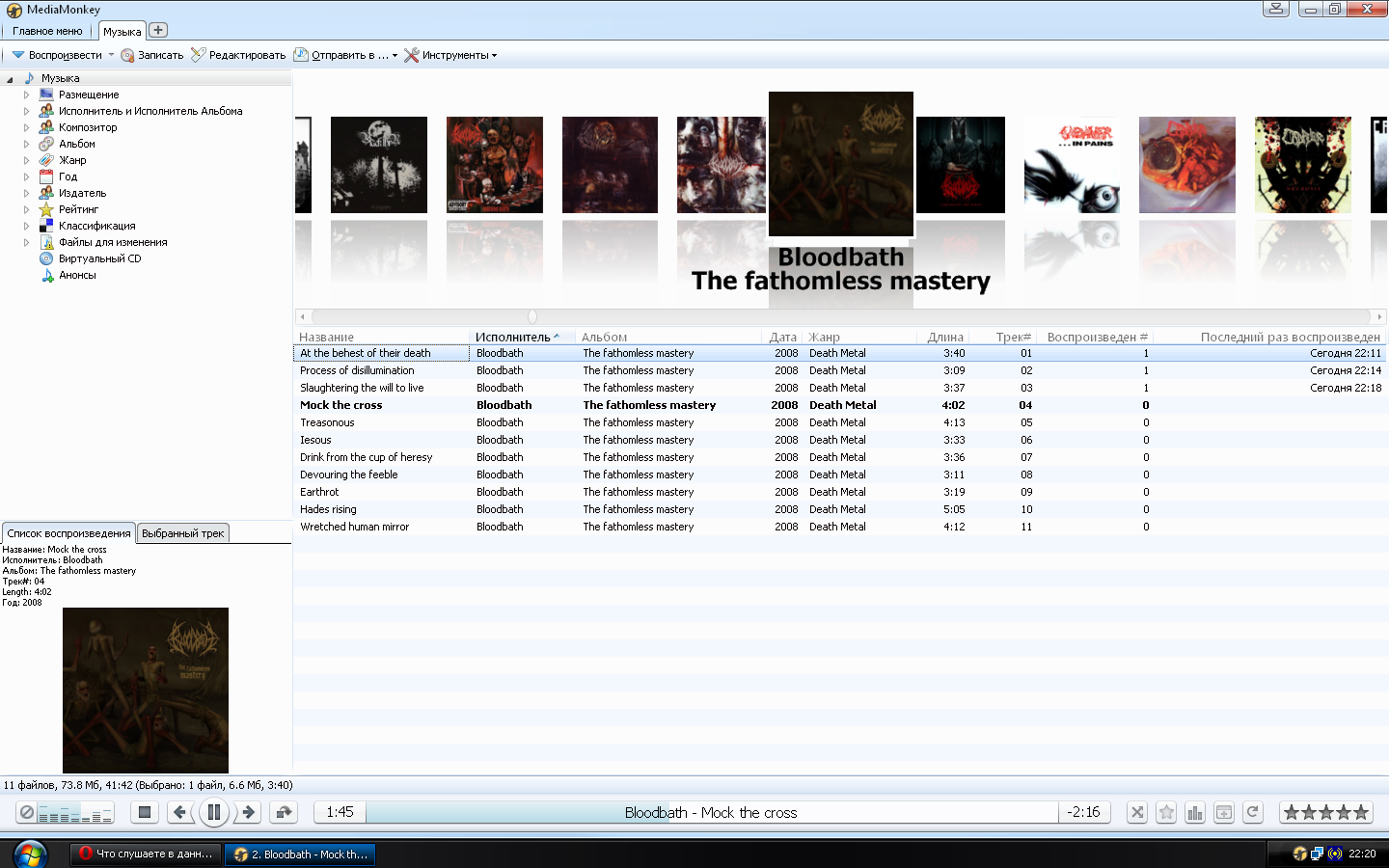Stop playback with the square stop button

[x=145, y=812]
